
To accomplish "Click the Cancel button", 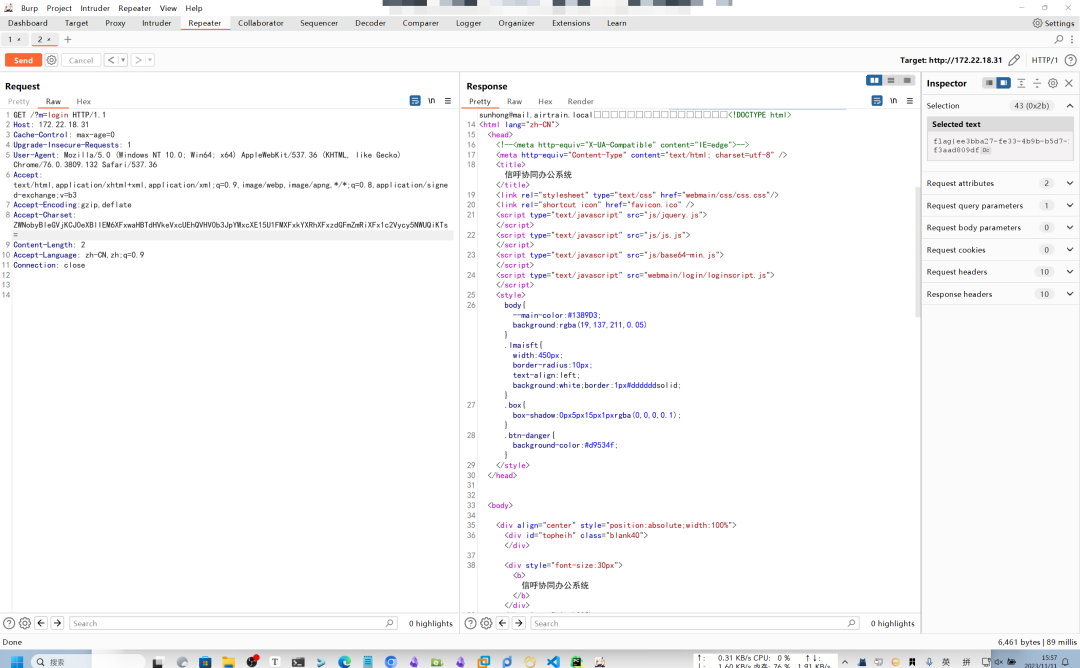I will point(81,61).
